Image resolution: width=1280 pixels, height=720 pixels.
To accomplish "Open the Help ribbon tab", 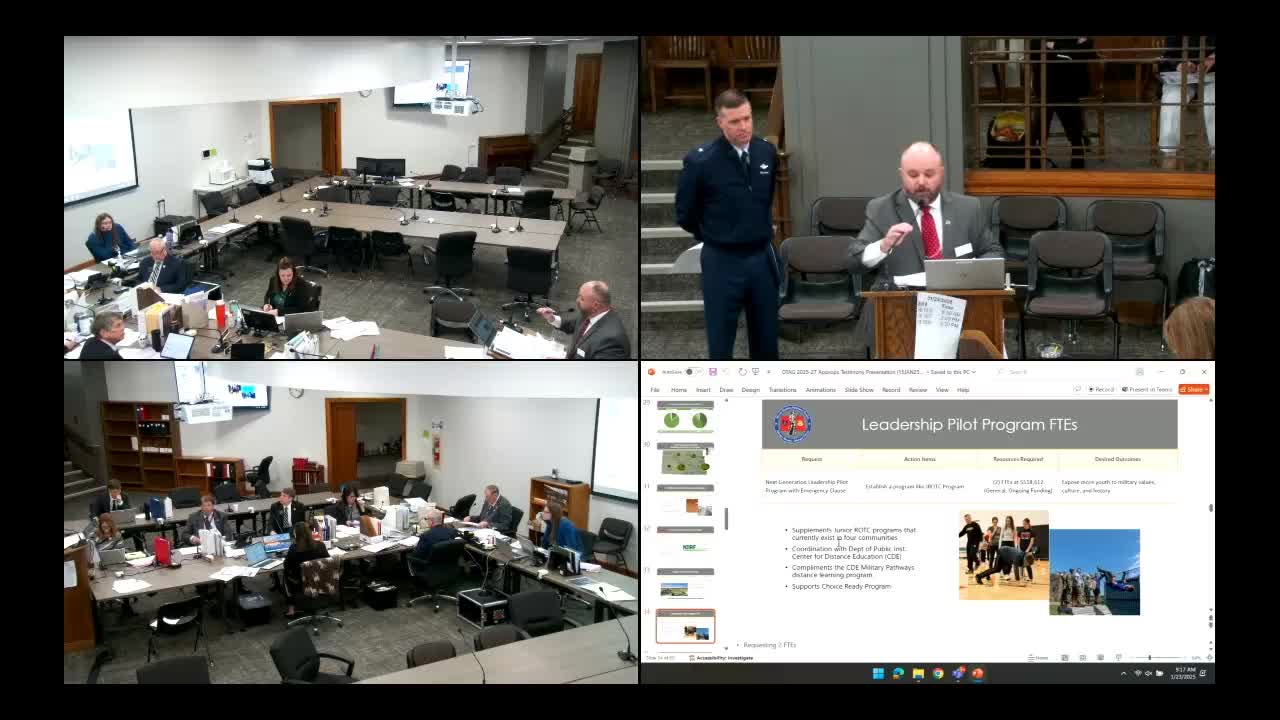I will coord(963,390).
